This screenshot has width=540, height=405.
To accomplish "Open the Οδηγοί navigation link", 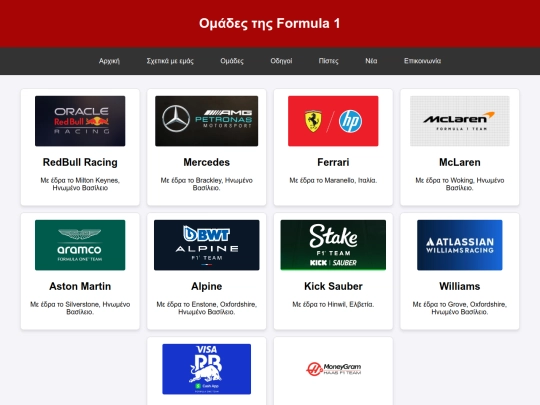I will pos(281,61).
